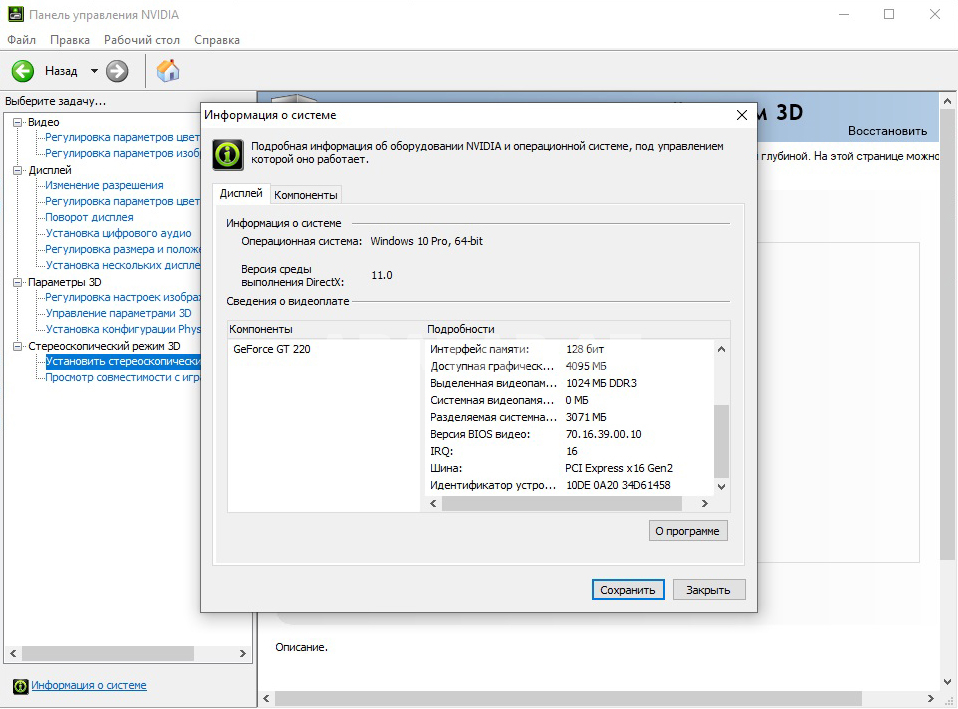Click task tree scroll left arrow
The height and width of the screenshot is (709, 958).
[x=13, y=653]
